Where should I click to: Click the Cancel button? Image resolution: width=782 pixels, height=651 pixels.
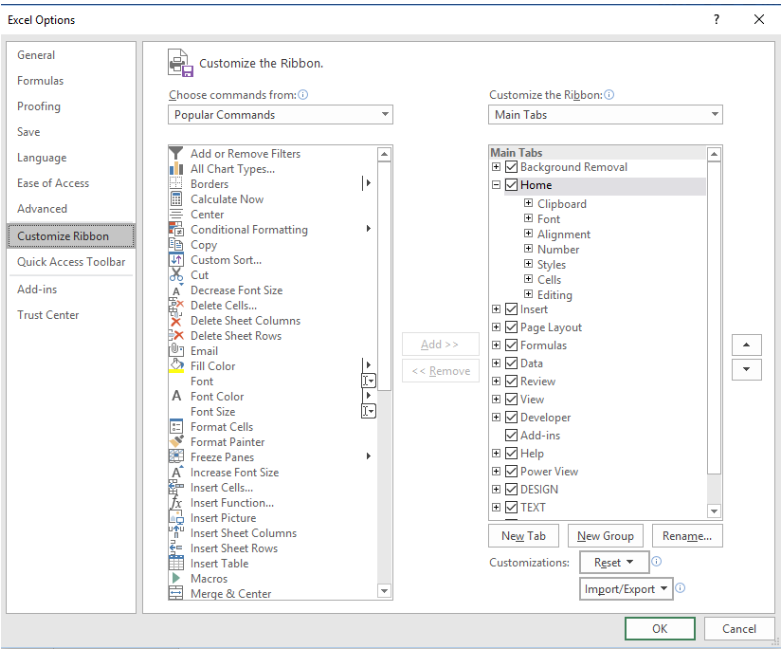pos(739,629)
